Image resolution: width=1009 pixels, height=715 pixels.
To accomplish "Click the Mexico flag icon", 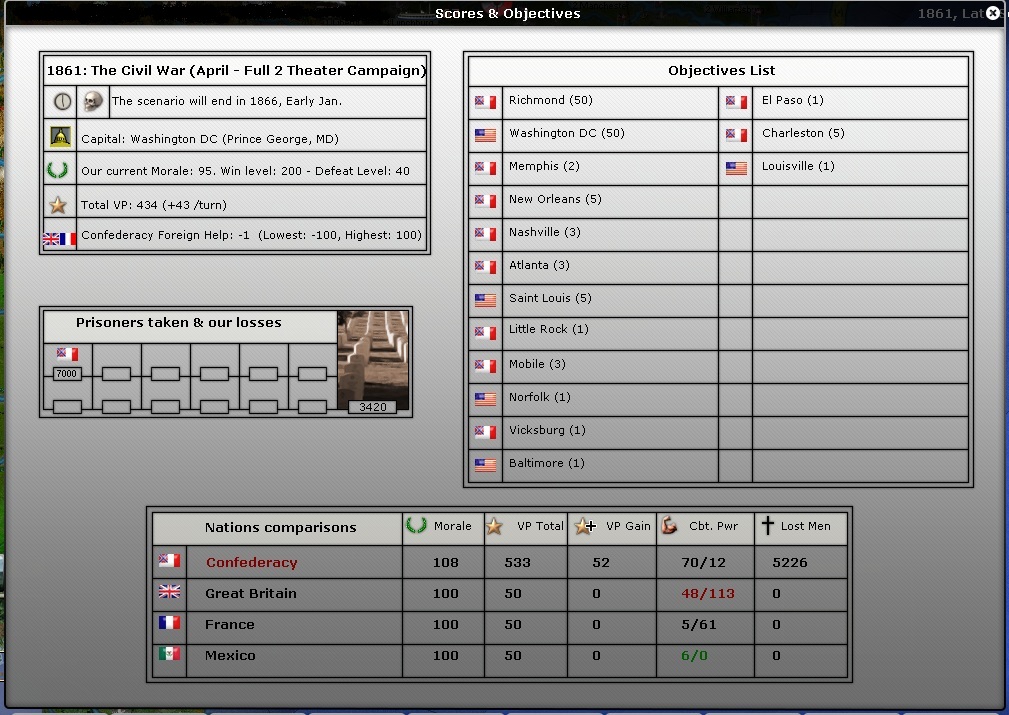I will pyautogui.click(x=169, y=655).
